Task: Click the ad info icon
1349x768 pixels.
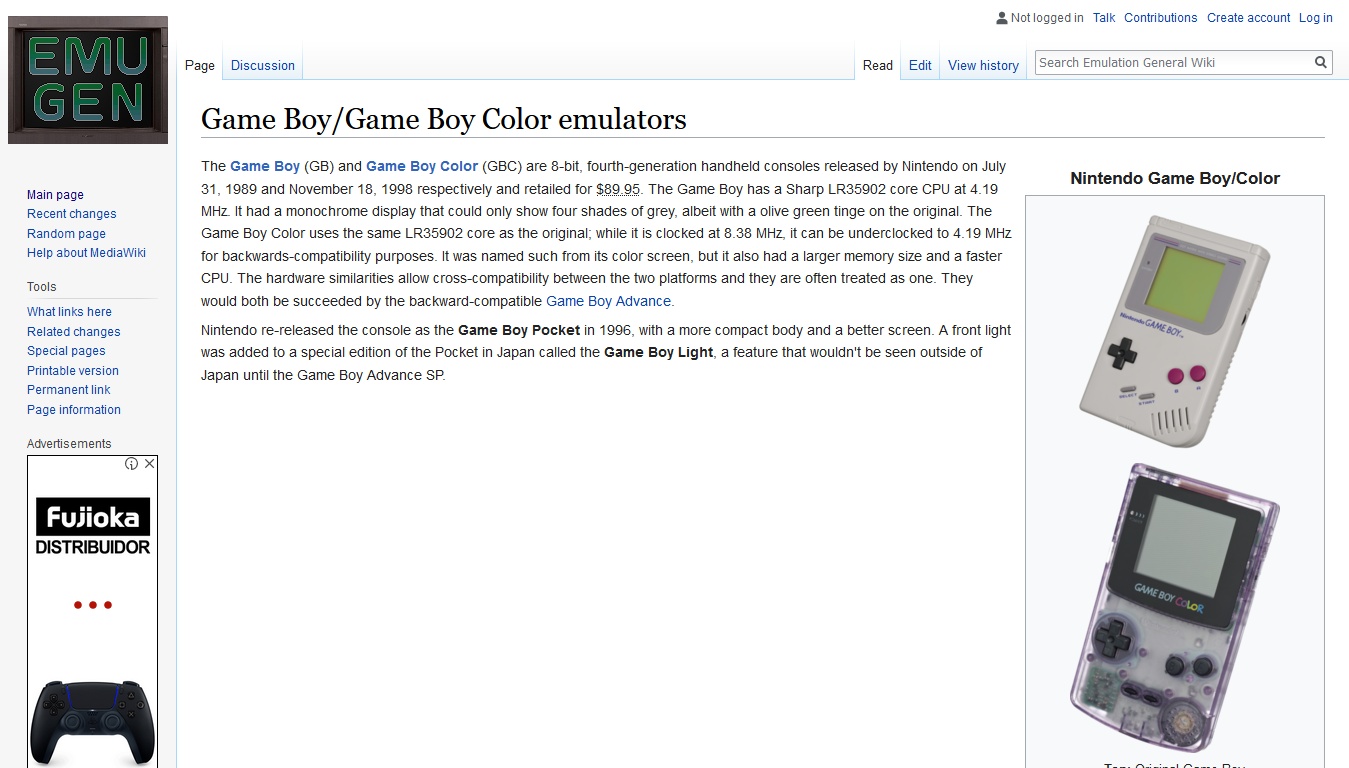Action: 131,464
